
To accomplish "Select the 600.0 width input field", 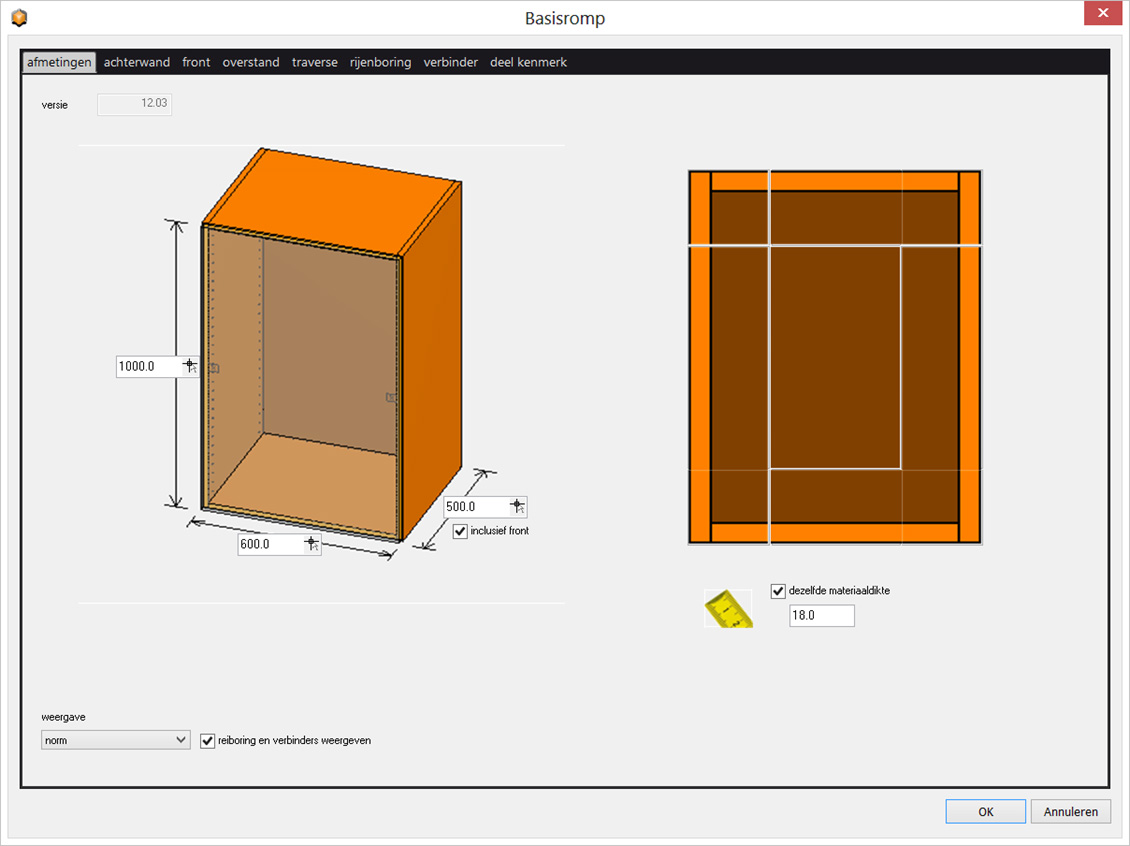I will pyautogui.click(x=272, y=544).
